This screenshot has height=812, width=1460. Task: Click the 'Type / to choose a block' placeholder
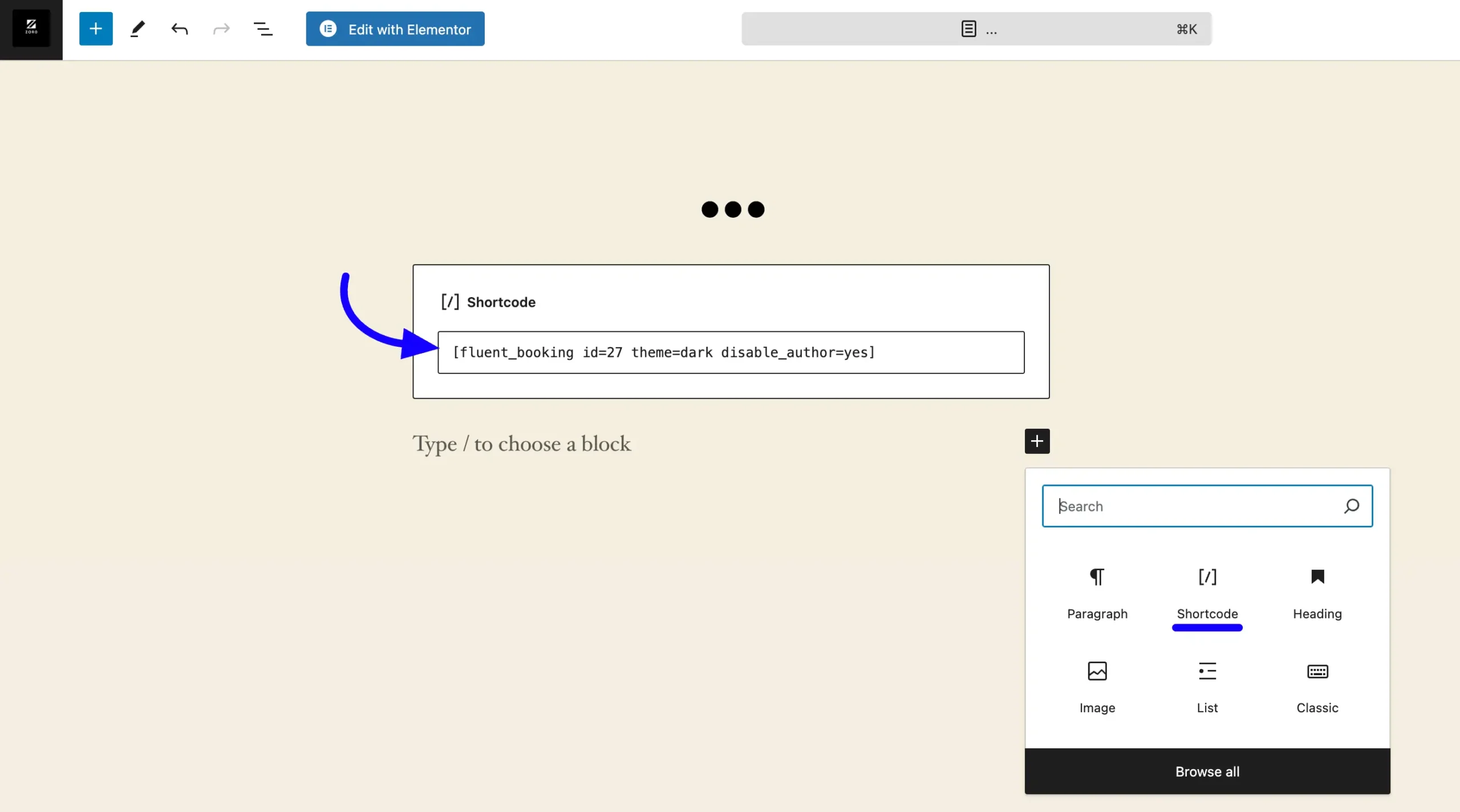pos(522,444)
